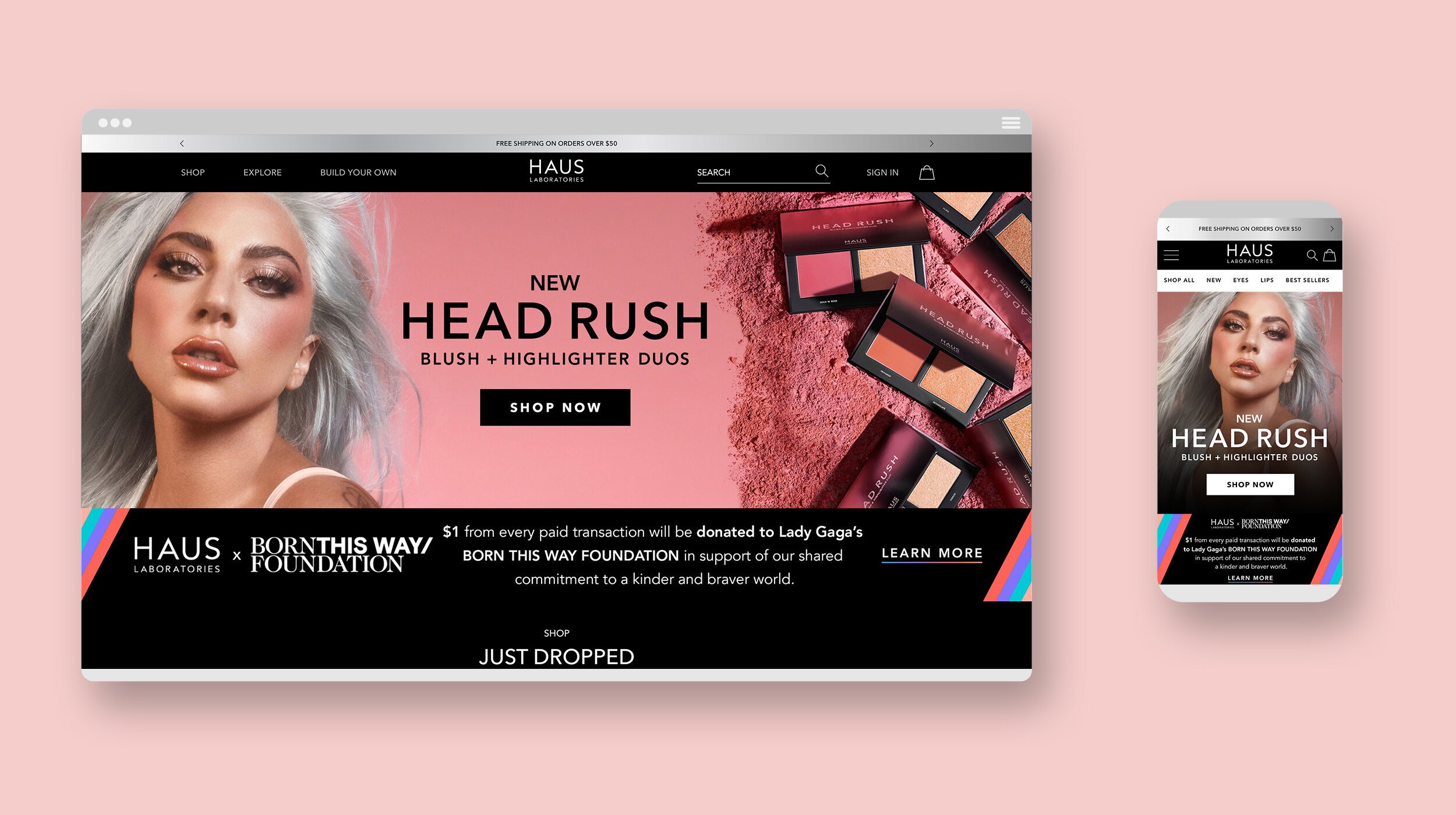Screen dimensions: 1456x815
Task: Open the mobile hamburger navigation menu
Action: pyautogui.click(x=1171, y=255)
